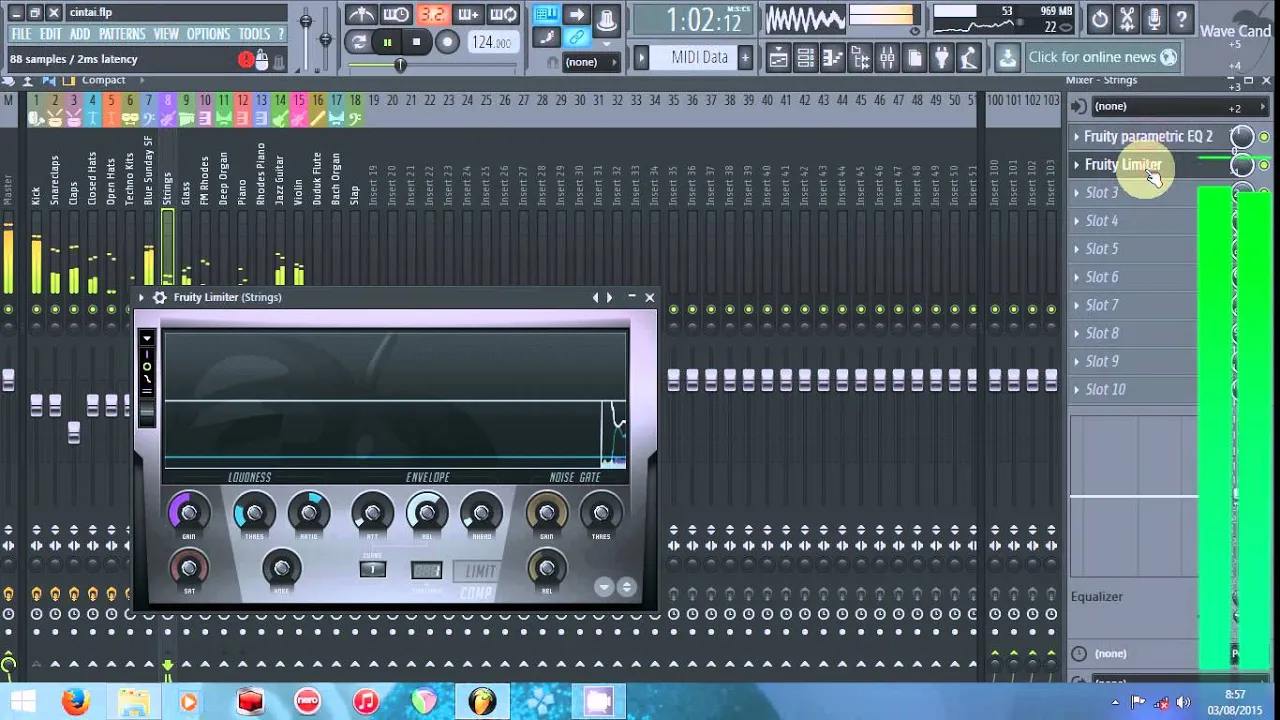
Task: Open the channel rack view icon
Action: coord(805,58)
